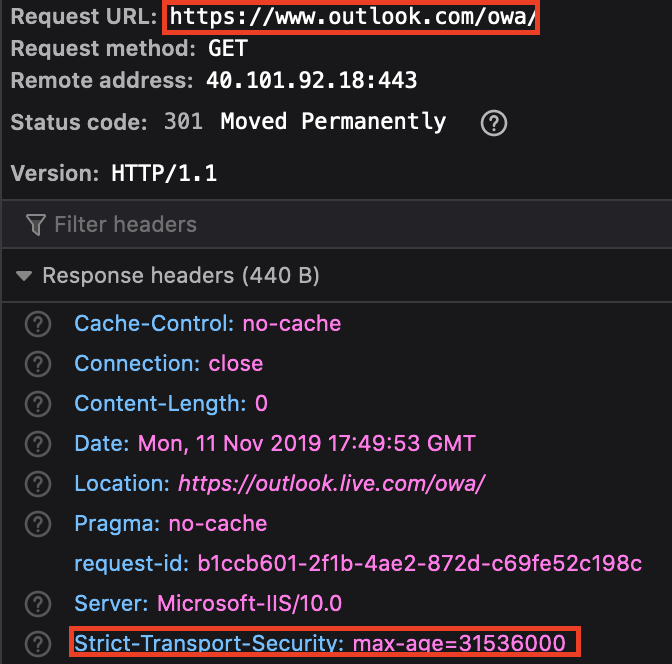Select the request-id header value
The image size is (672, 664).
[x=416, y=563]
